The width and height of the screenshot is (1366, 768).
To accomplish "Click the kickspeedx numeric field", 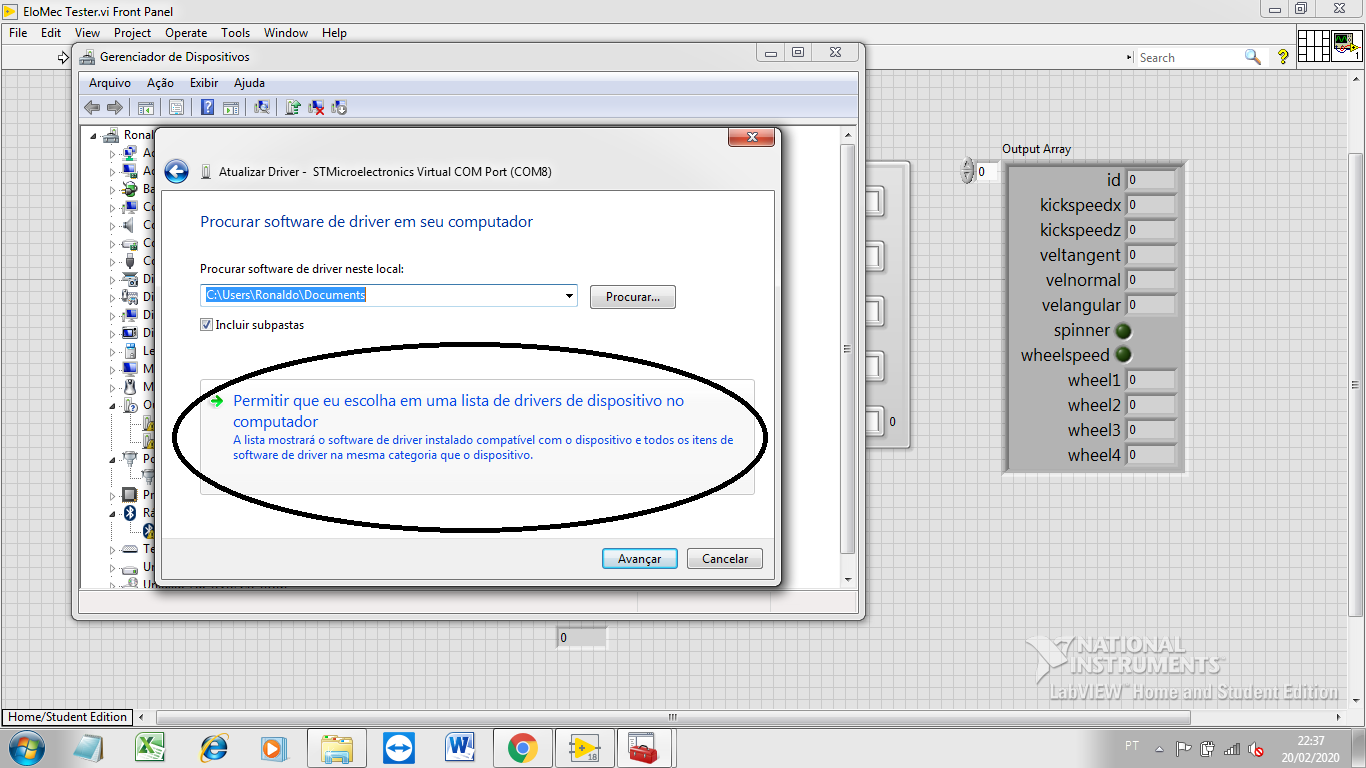I will [1151, 205].
